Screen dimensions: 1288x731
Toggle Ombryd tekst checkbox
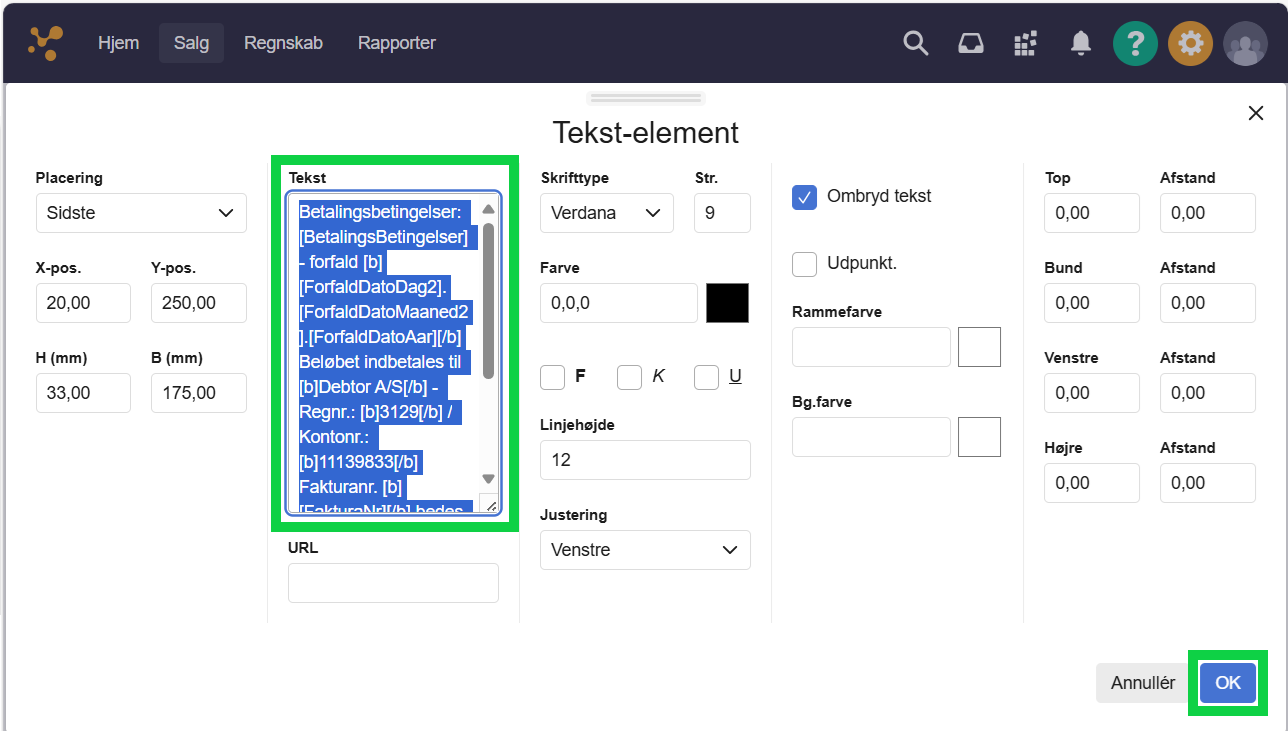pos(804,197)
